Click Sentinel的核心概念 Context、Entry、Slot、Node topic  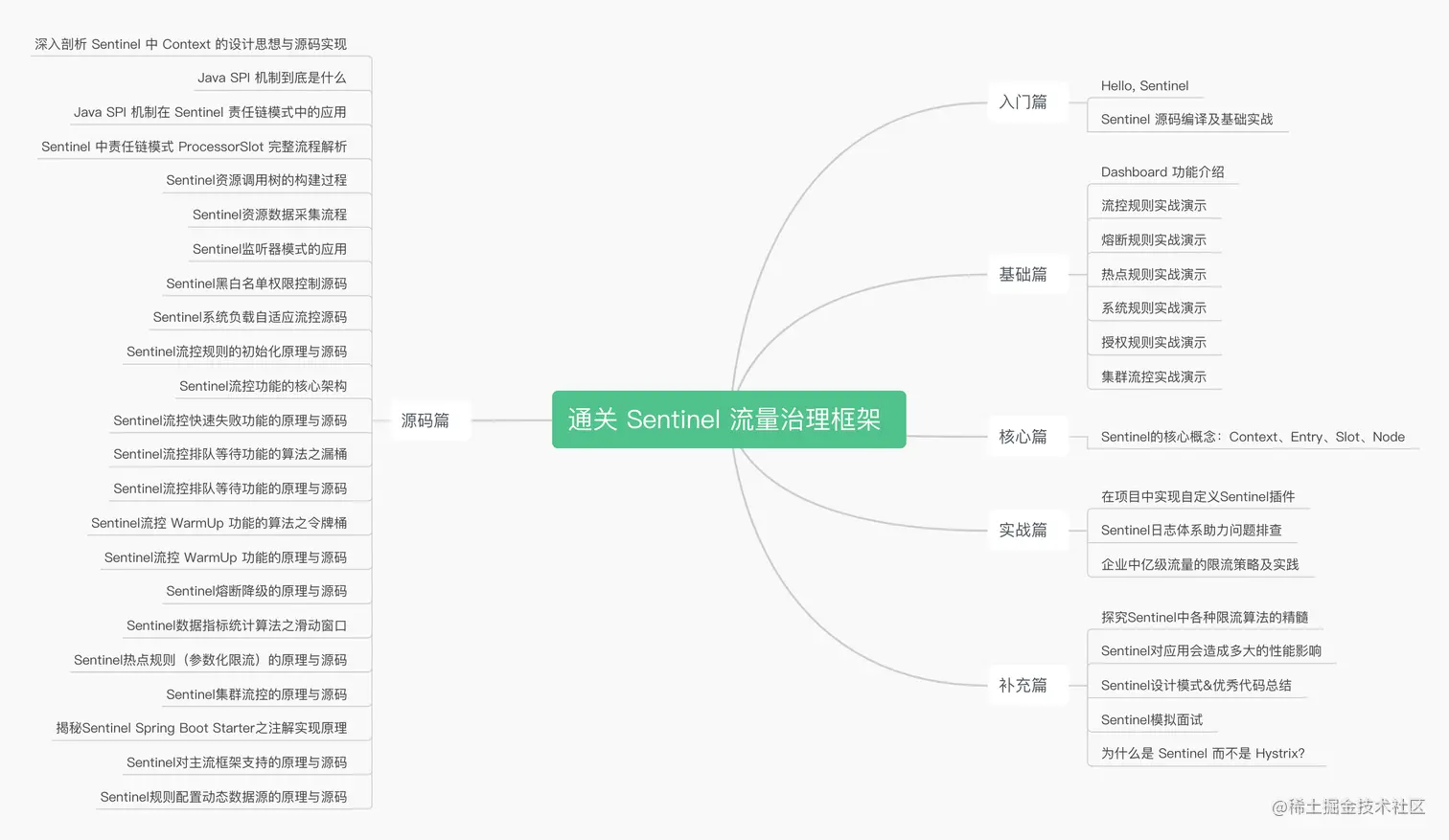pyautogui.click(x=1253, y=437)
